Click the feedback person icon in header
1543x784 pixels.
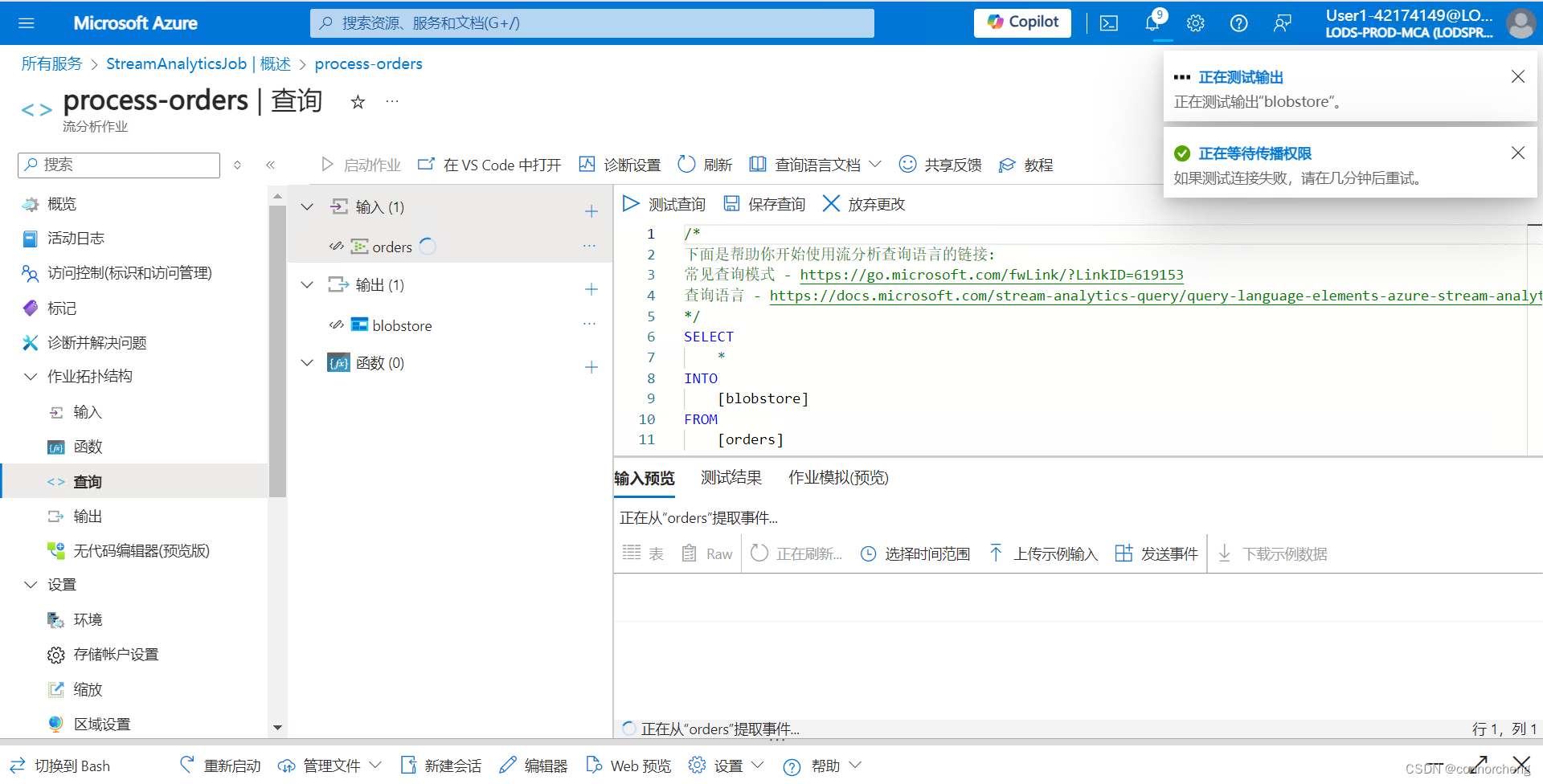1282,23
